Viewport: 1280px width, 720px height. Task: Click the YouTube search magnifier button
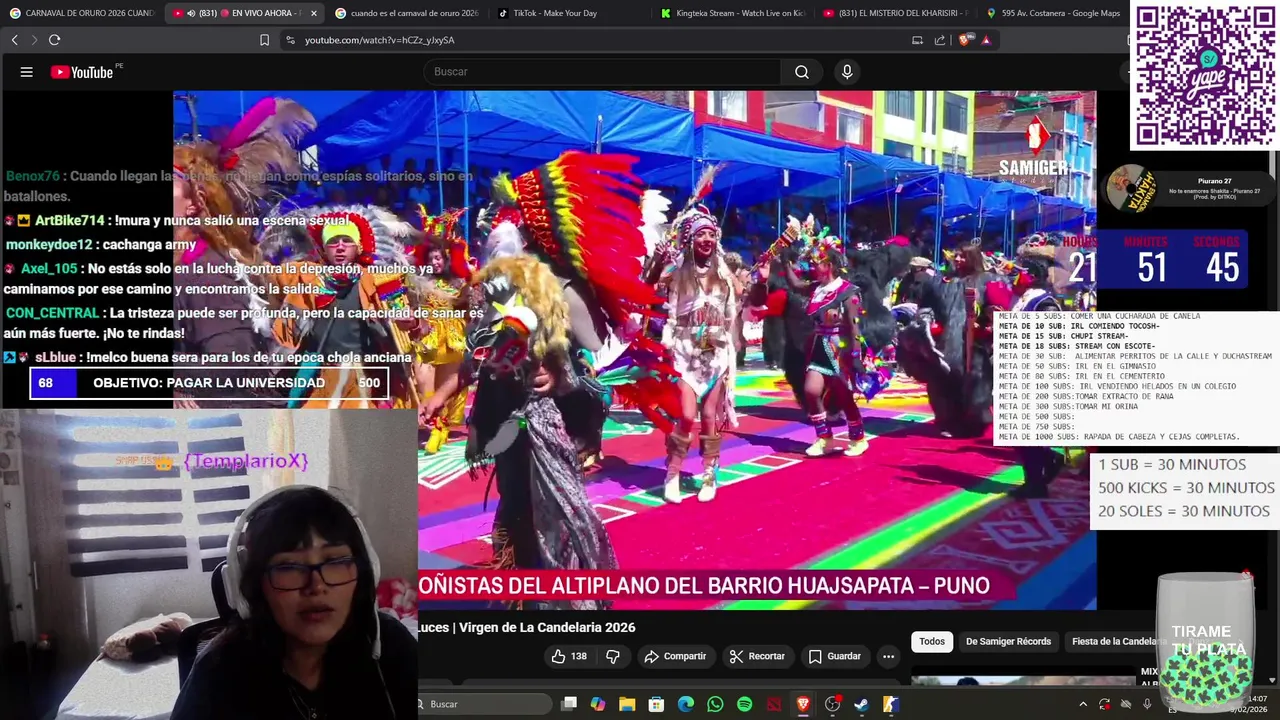(802, 72)
